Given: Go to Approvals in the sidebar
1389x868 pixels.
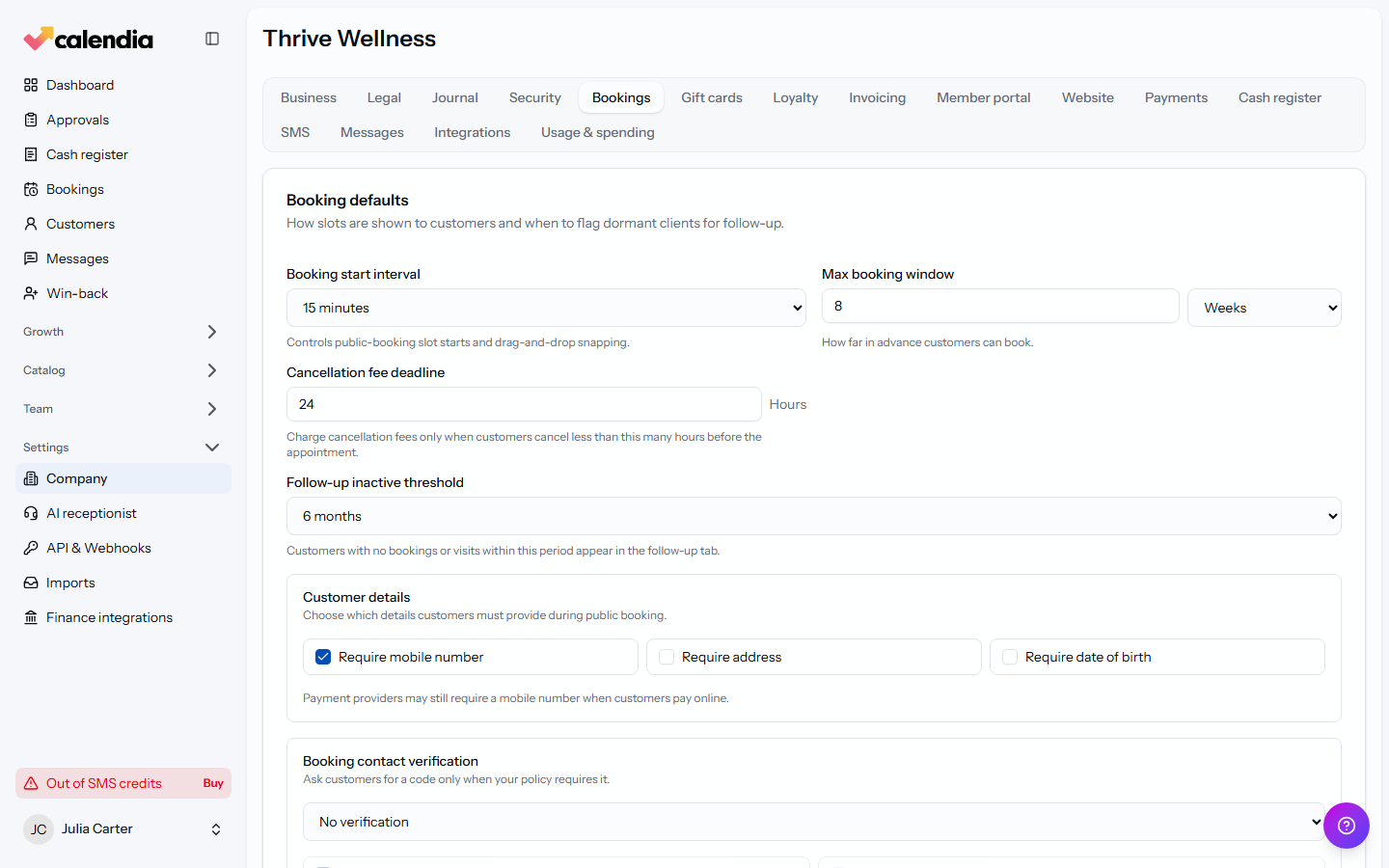Looking at the screenshot, I should point(123,120).
